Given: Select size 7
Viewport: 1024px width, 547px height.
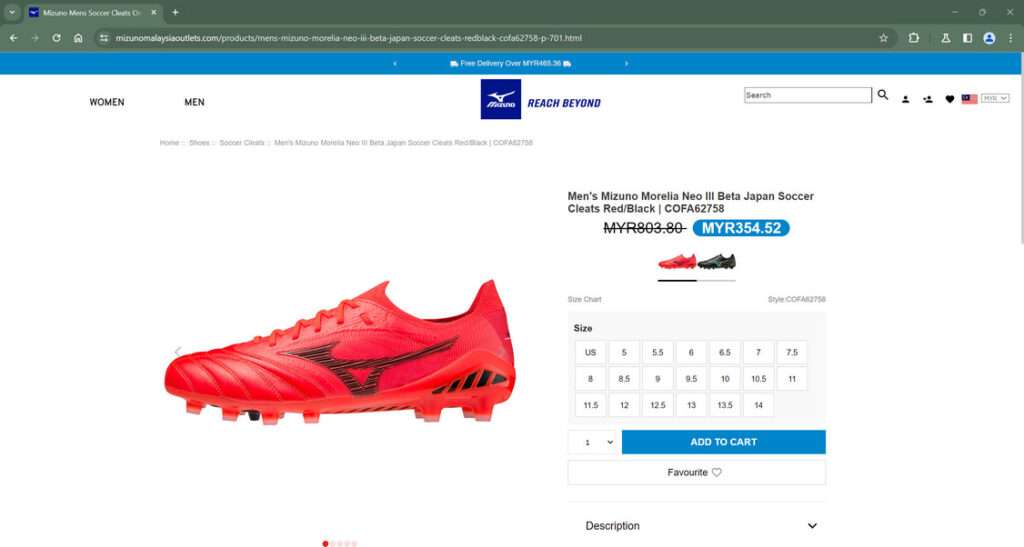Looking at the screenshot, I should coord(758,352).
